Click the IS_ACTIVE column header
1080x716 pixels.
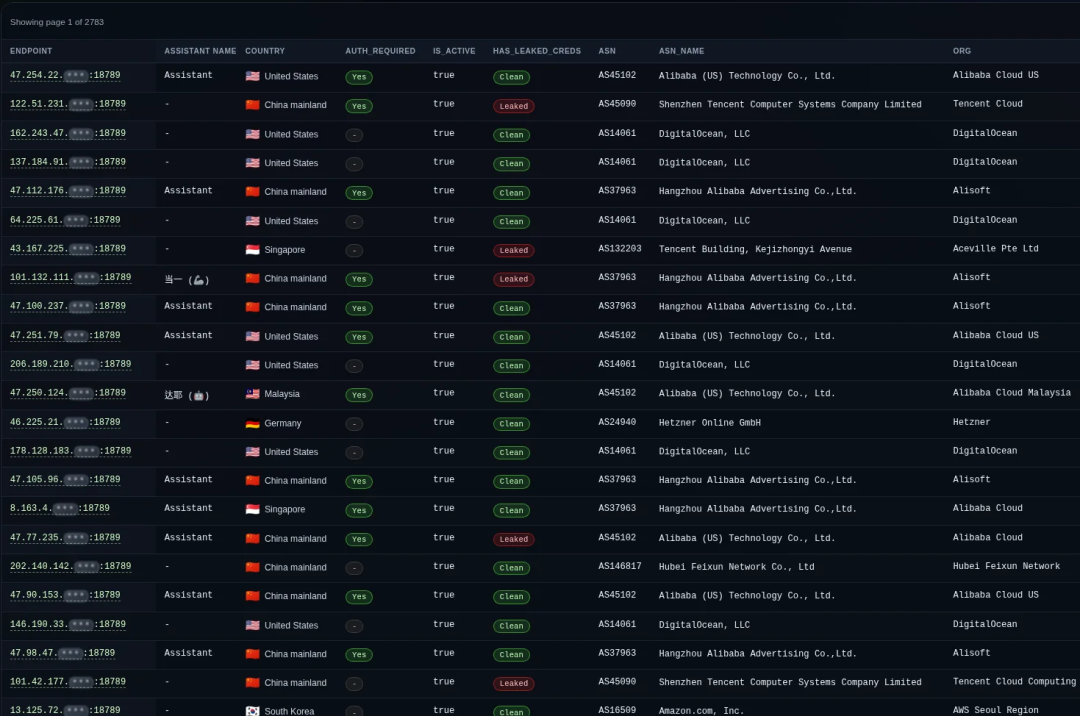click(x=454, y=51)
